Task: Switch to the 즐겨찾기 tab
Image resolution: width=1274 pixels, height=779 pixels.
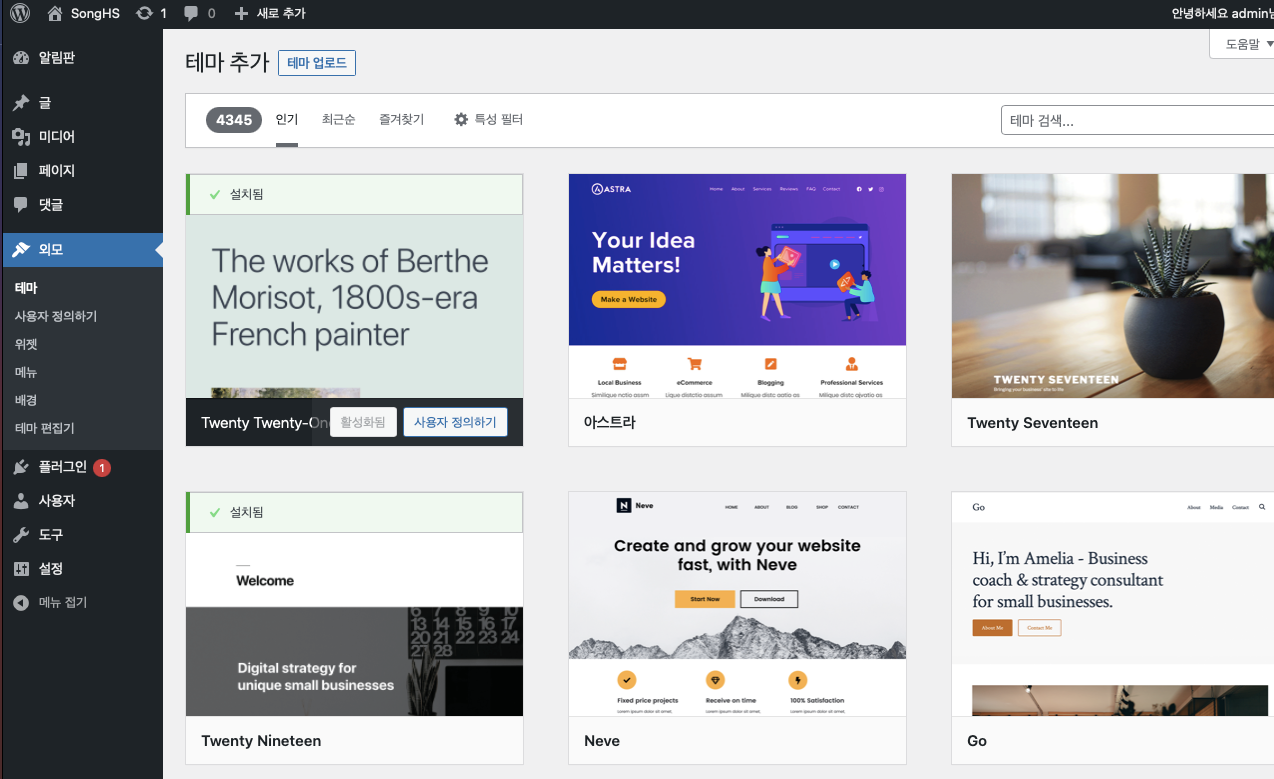Action: pos(401,119)
